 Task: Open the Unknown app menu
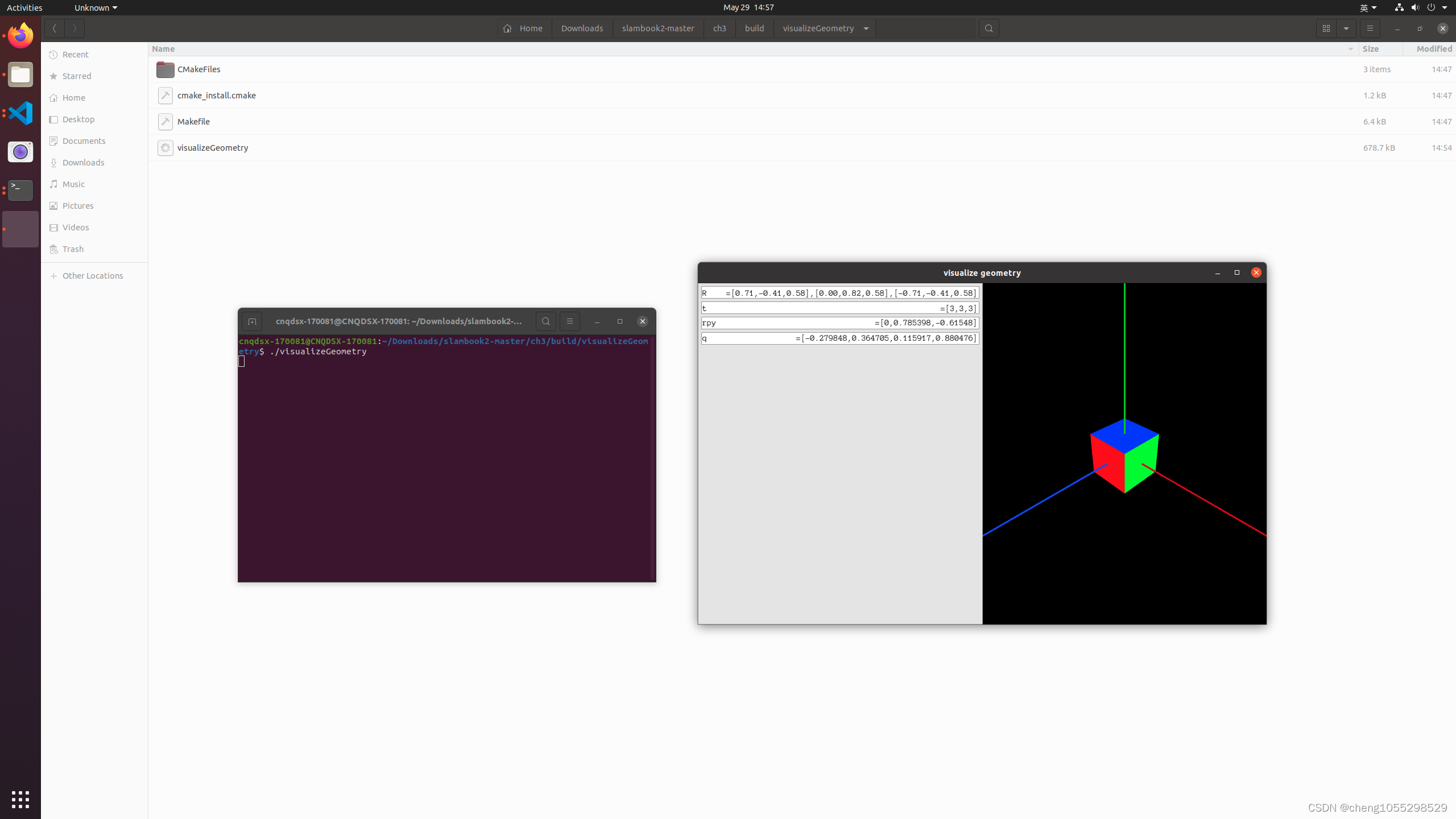point(95,7)
